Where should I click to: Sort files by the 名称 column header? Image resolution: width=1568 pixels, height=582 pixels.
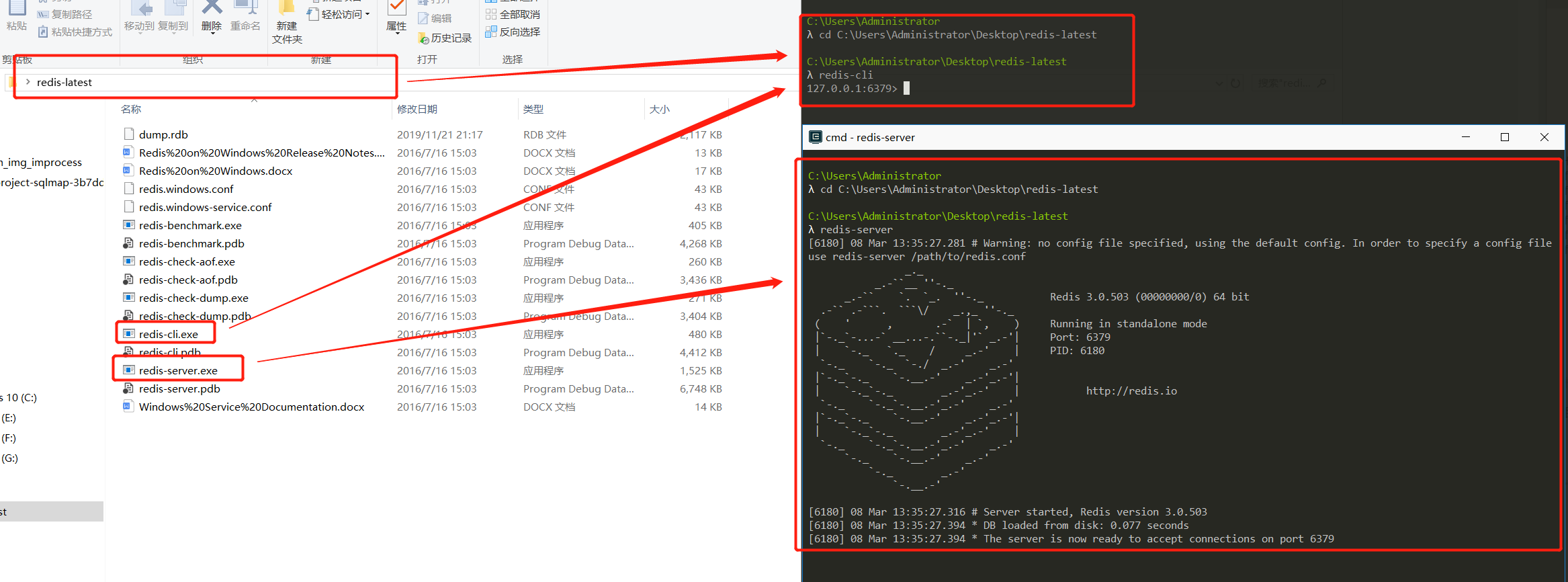(131, 109)
